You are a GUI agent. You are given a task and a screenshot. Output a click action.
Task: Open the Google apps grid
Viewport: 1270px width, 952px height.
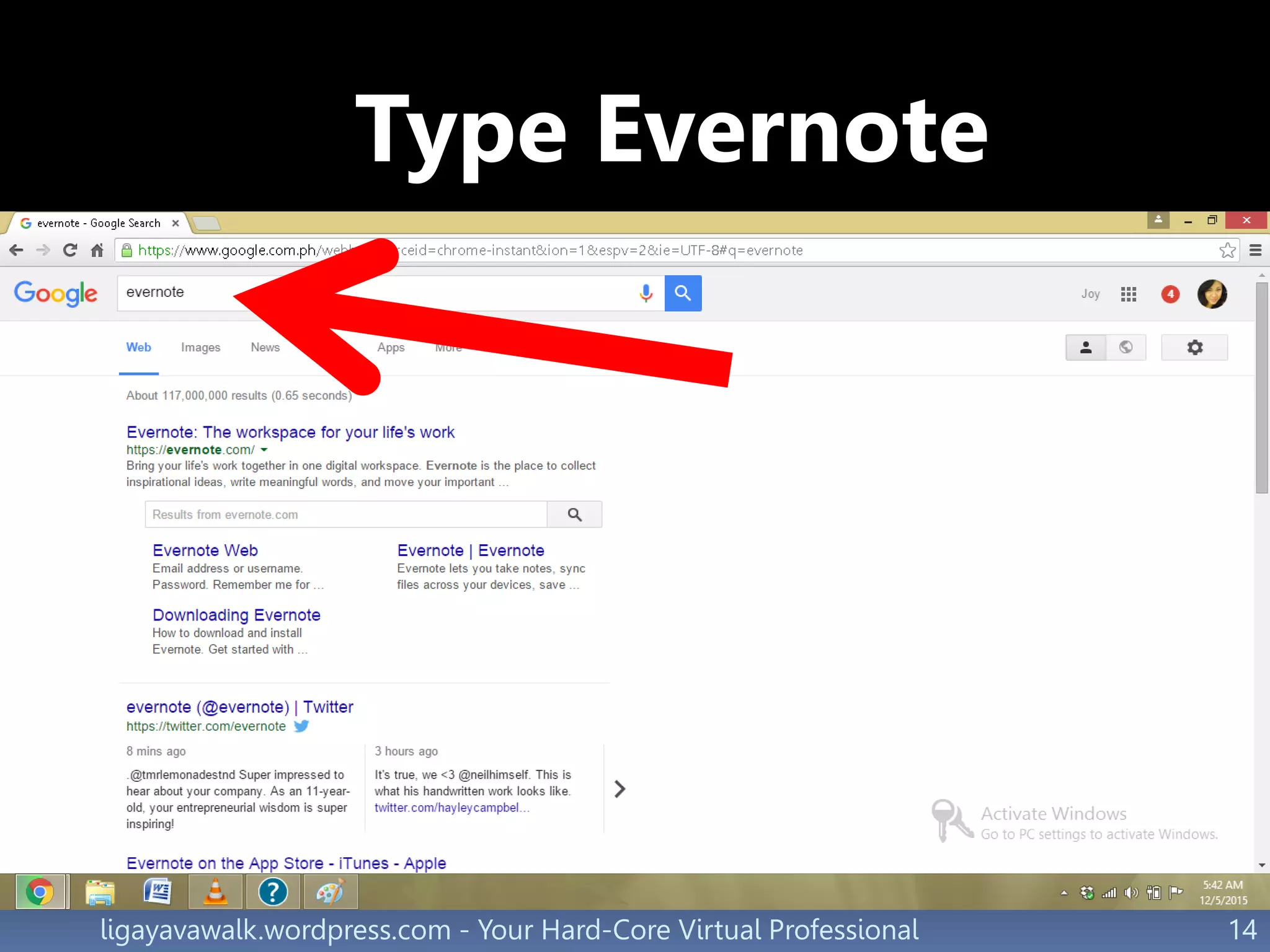pos(1129,294)
